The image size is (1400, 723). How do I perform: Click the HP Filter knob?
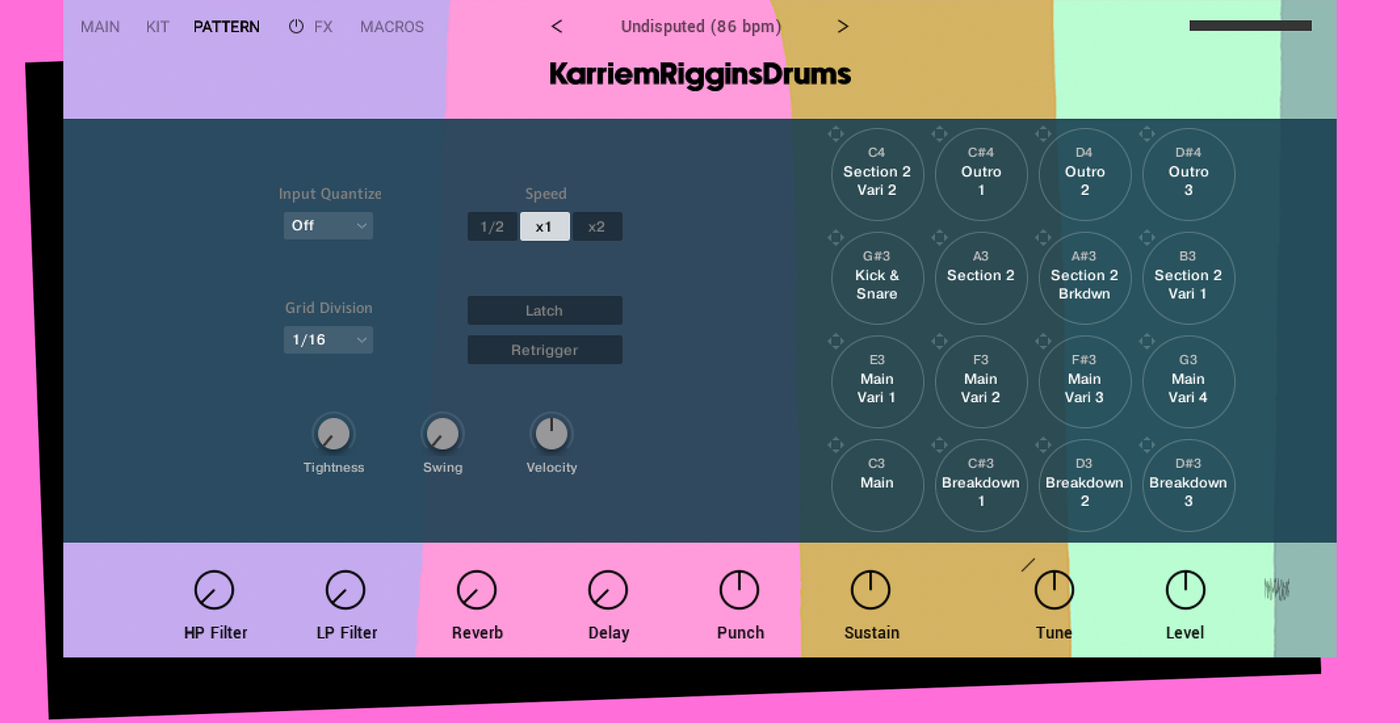[x=214, y=591]
